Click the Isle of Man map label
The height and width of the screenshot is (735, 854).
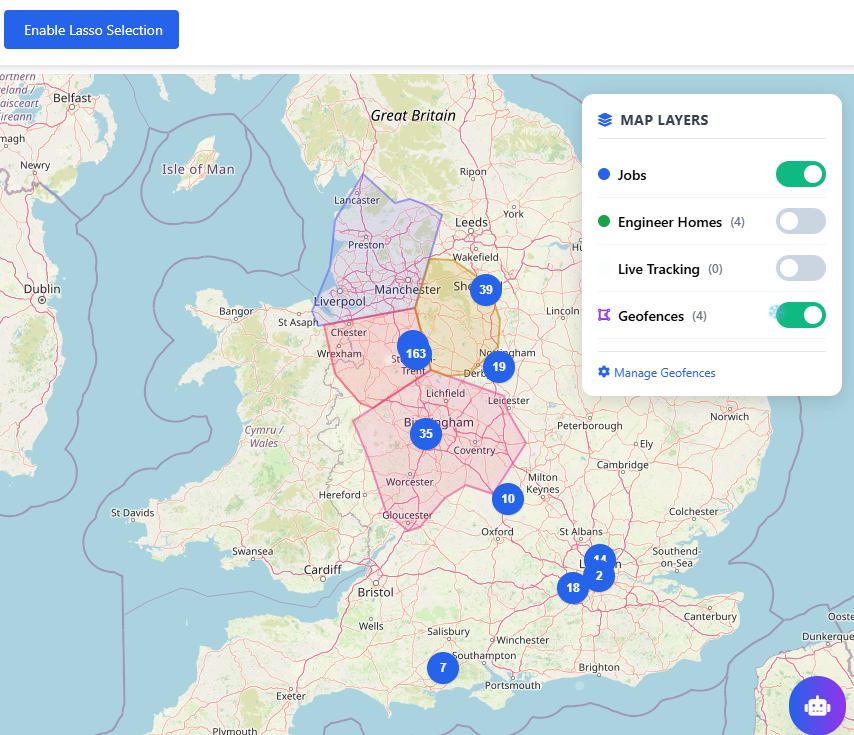[x=198, y=169]
